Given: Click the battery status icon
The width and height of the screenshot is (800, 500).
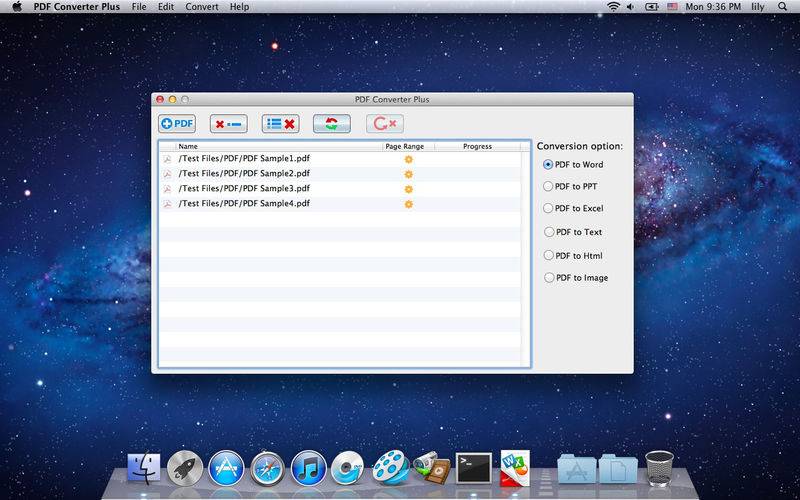Looking at the screenshot, I should click(x=652, y=7).
